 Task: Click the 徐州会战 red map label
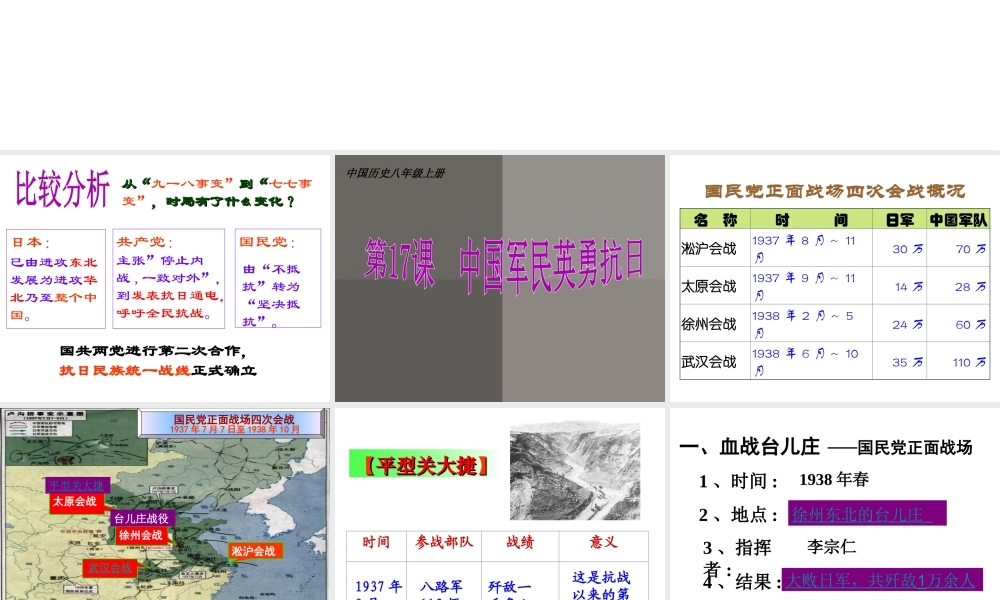pos(141,535)
